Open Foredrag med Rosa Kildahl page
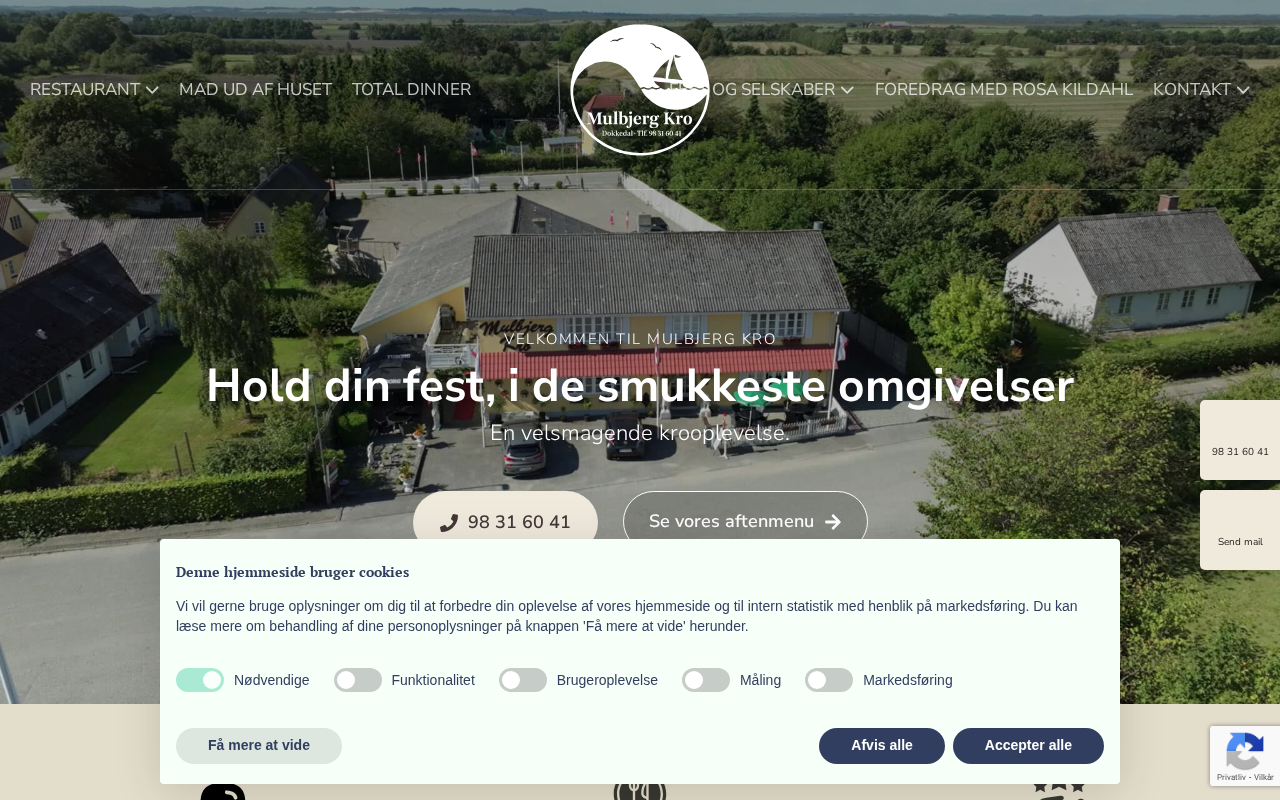Screen dimensions: 1280x800 point(1004,90)
